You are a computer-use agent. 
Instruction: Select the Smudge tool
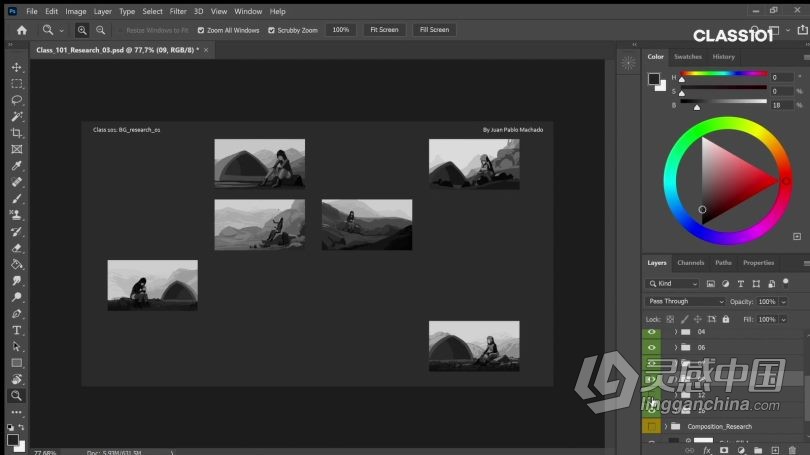point(17,280)
